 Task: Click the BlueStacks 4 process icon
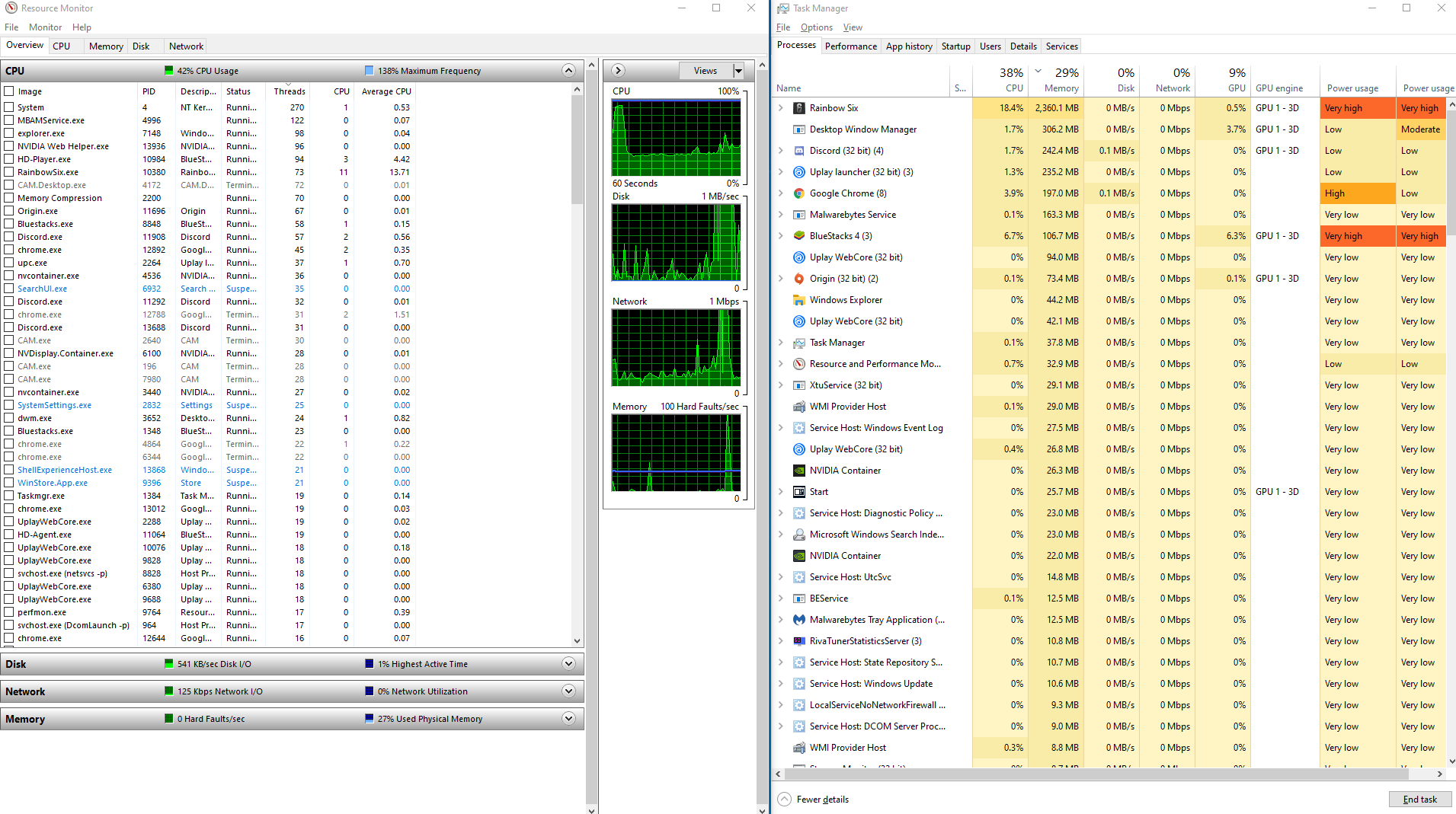(798, 236)
